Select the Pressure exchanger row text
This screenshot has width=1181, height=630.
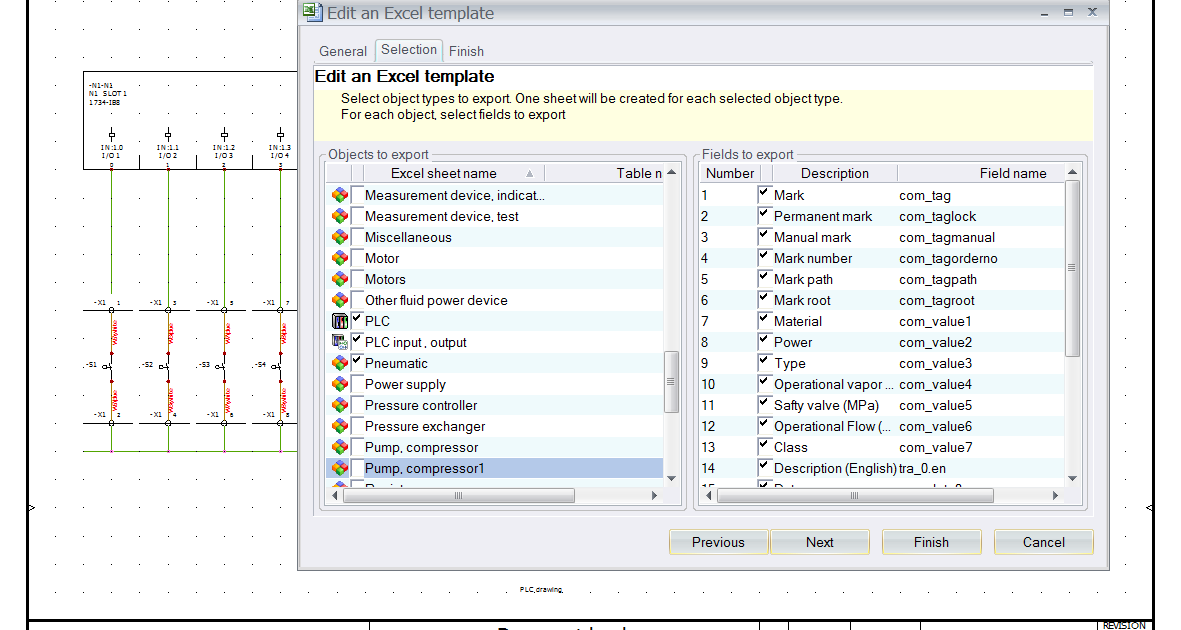tap(426, 427)
